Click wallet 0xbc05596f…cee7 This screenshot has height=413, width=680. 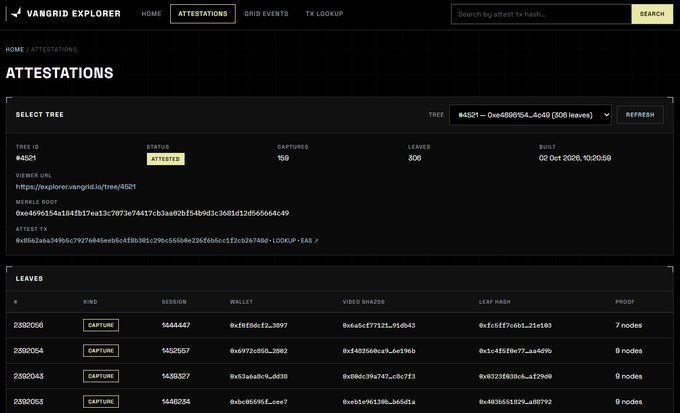[258, 402]
